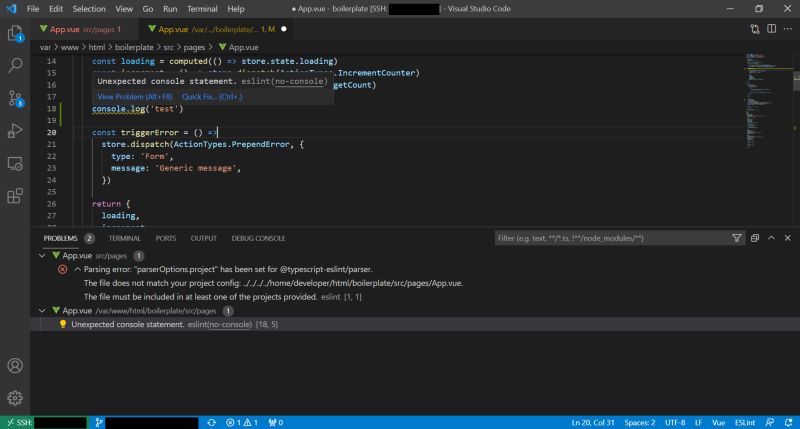The height and width of the screenshot is (429, 800).
Task: Open feedback icon in status bar
Action: tap(770, 422)
